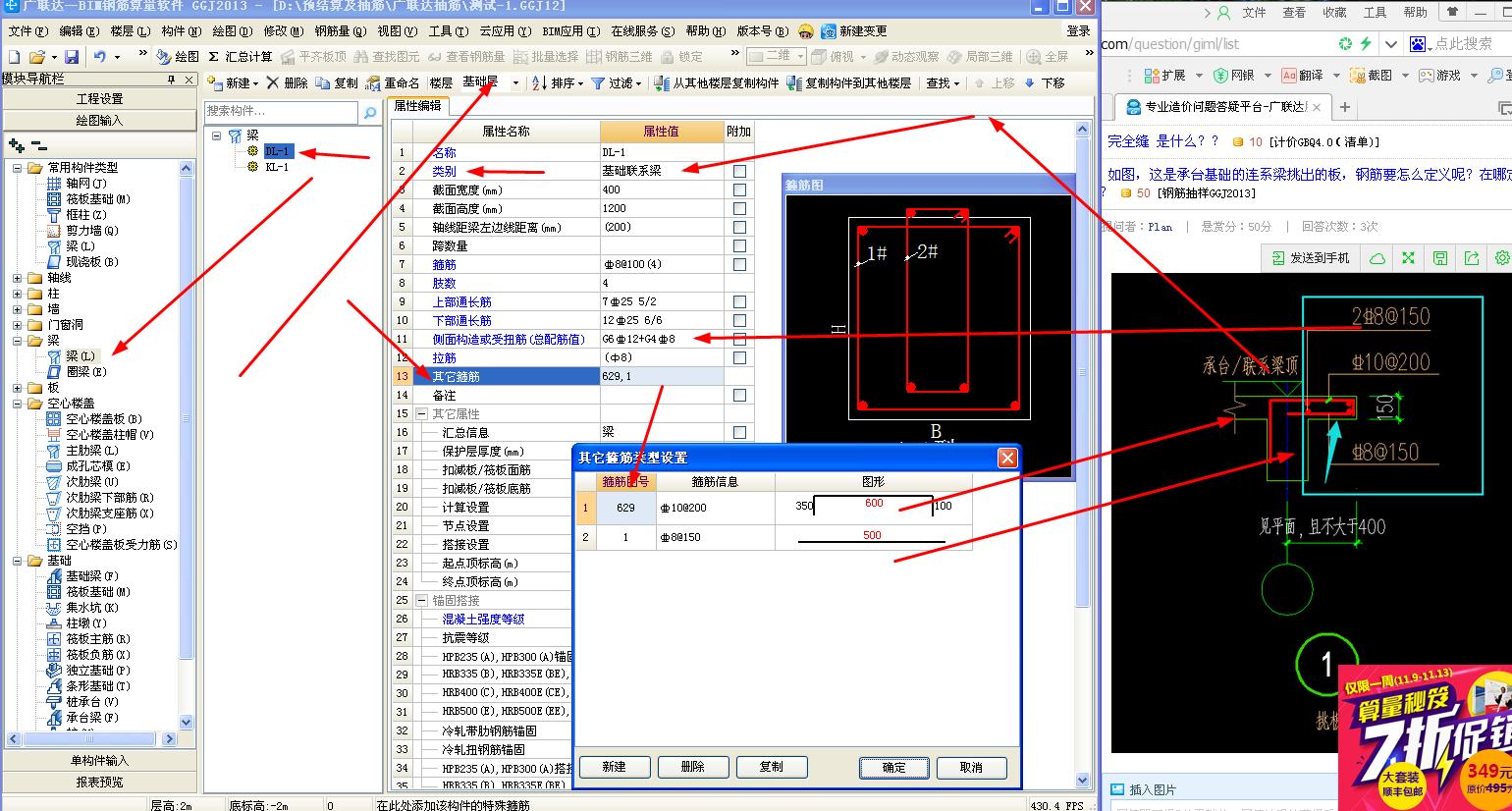Viewport: 1512px width, 811px height.
Task: Click the 删除 delete component icon
Action: (287, 83)
